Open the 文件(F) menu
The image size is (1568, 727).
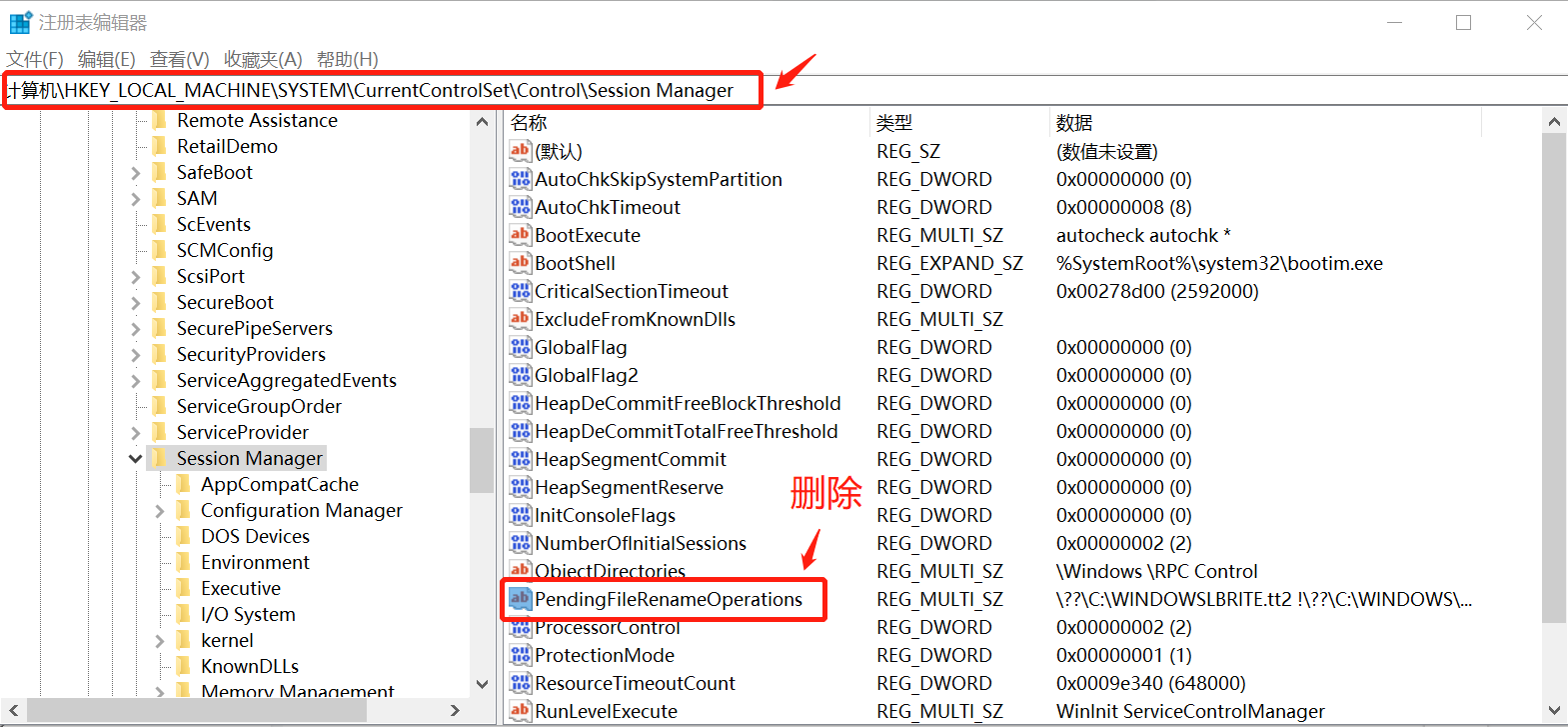point(35,59)
